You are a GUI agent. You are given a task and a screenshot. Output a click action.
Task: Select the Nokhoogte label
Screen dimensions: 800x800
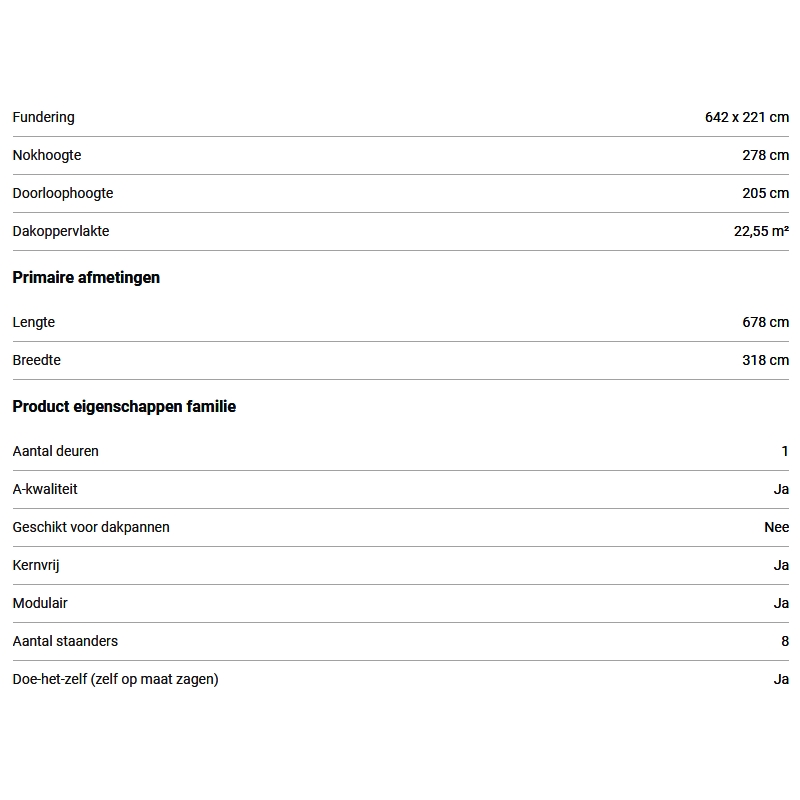coord(47,155)
